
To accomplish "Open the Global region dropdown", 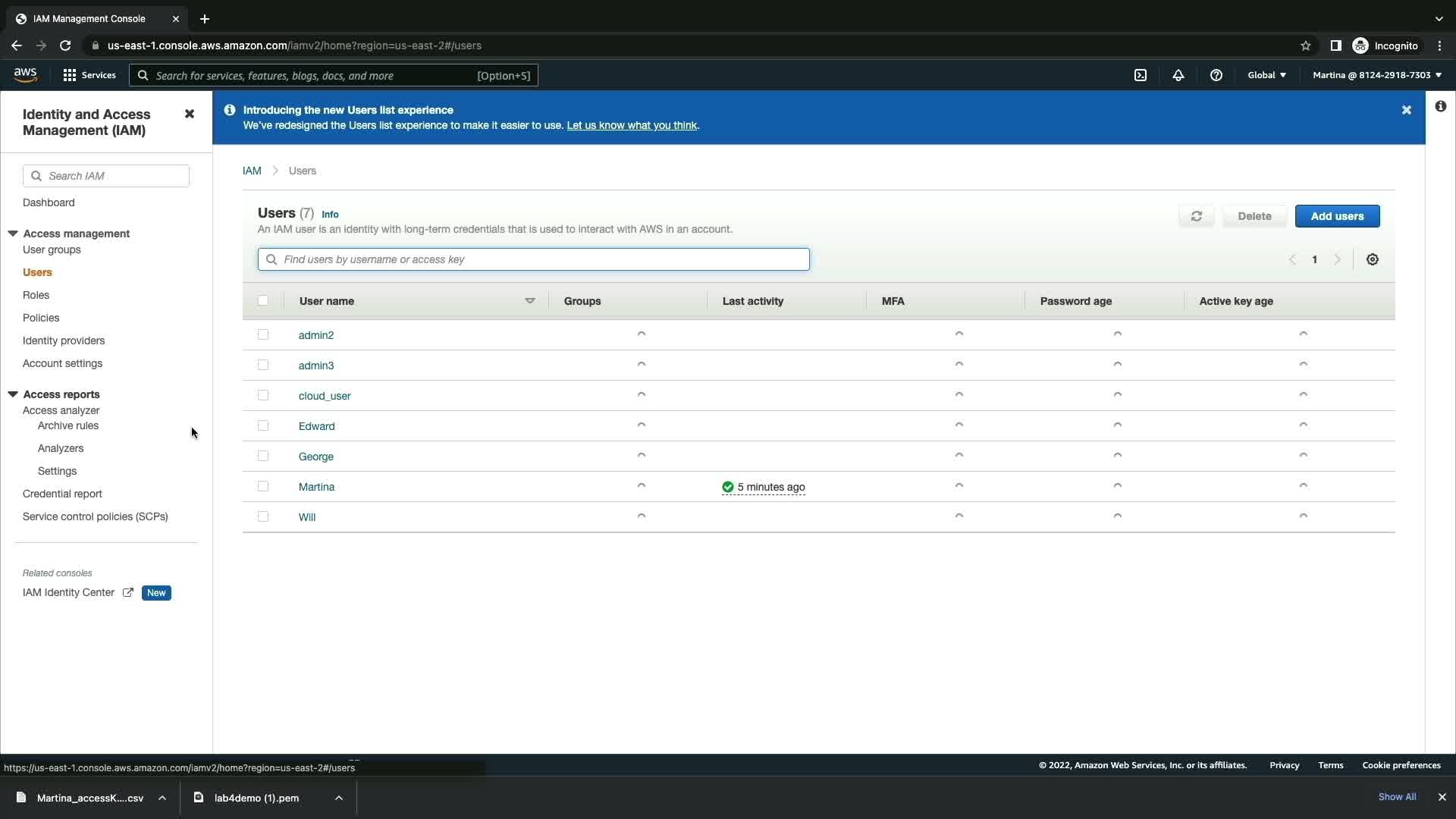I will (x=1266, y=75).
